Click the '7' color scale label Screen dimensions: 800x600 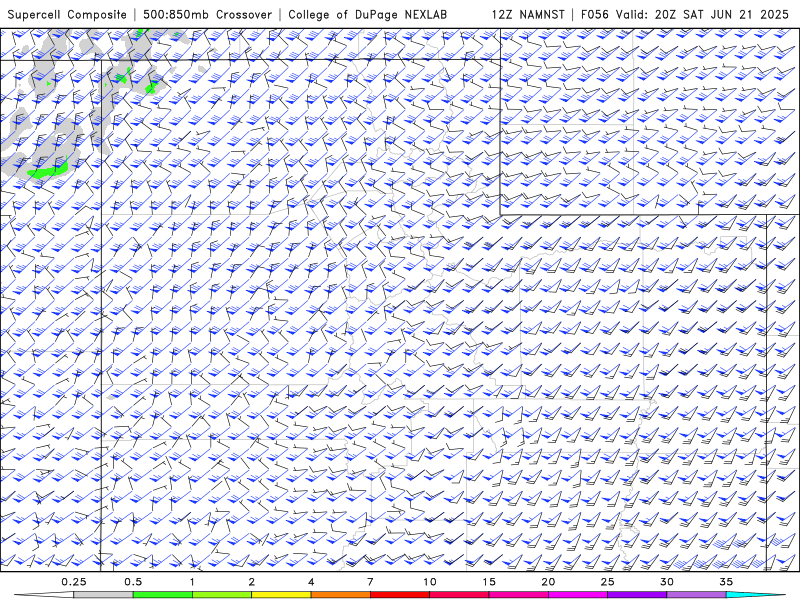tap(370, 582)
